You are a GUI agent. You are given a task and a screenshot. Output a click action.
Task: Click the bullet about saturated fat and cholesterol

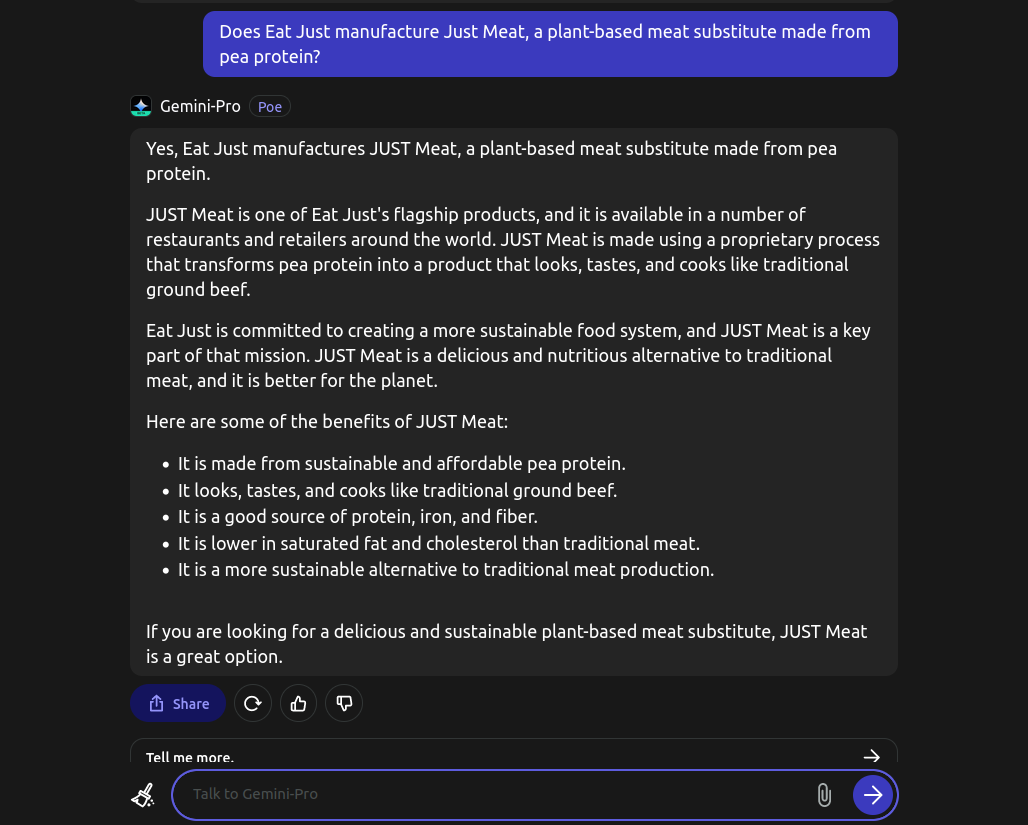click(439, 544)
